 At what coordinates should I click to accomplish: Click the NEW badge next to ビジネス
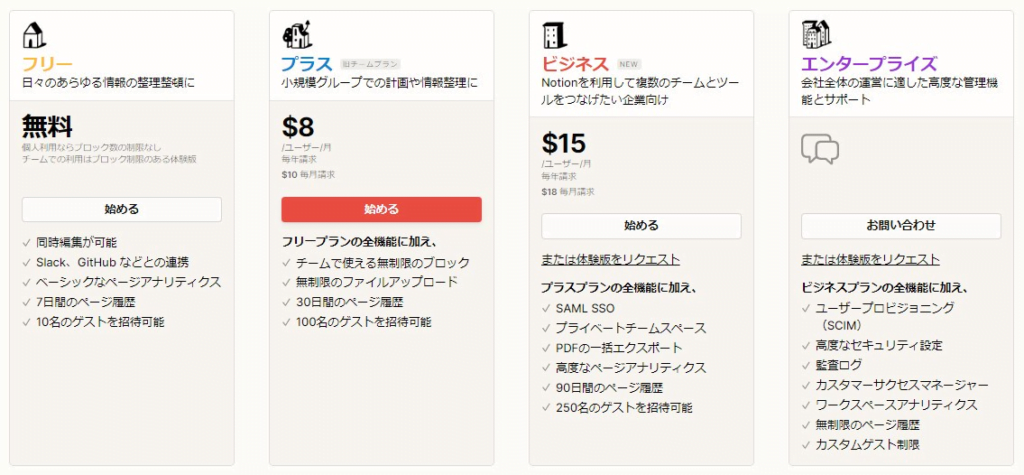pyautogui.click(x=628, y=64)
